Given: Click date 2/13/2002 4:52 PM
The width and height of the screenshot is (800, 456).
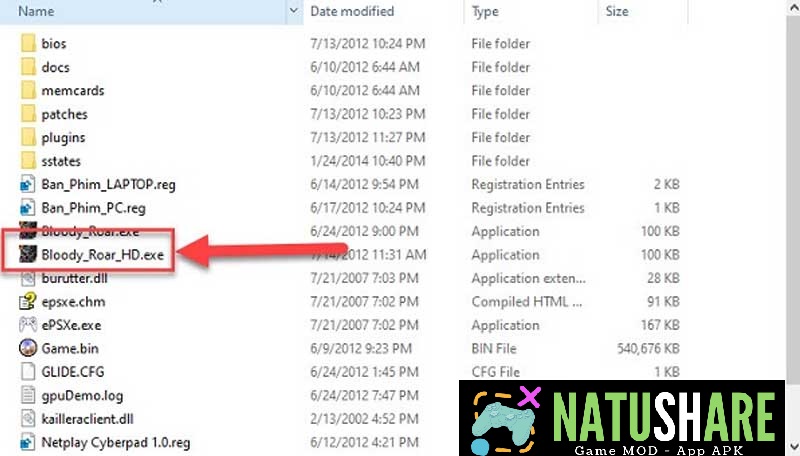Looking at the screenshot, I should pyautogui.click(x=364, y=419).
